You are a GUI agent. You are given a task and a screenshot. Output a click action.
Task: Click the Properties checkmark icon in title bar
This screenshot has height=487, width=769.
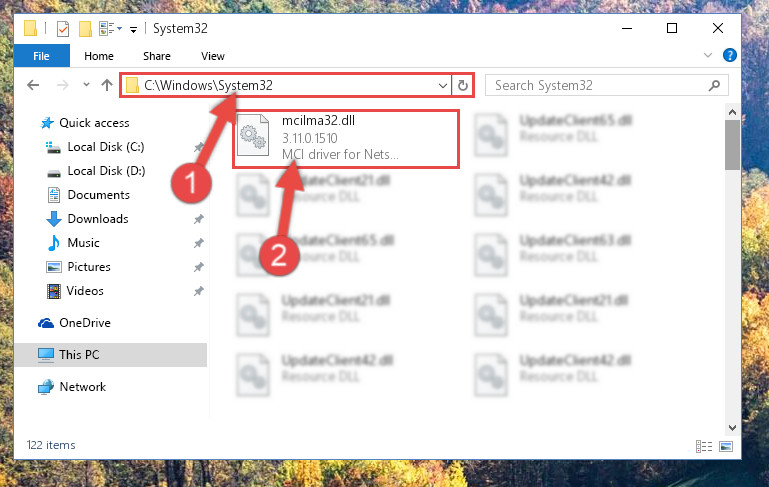(63, 29)
